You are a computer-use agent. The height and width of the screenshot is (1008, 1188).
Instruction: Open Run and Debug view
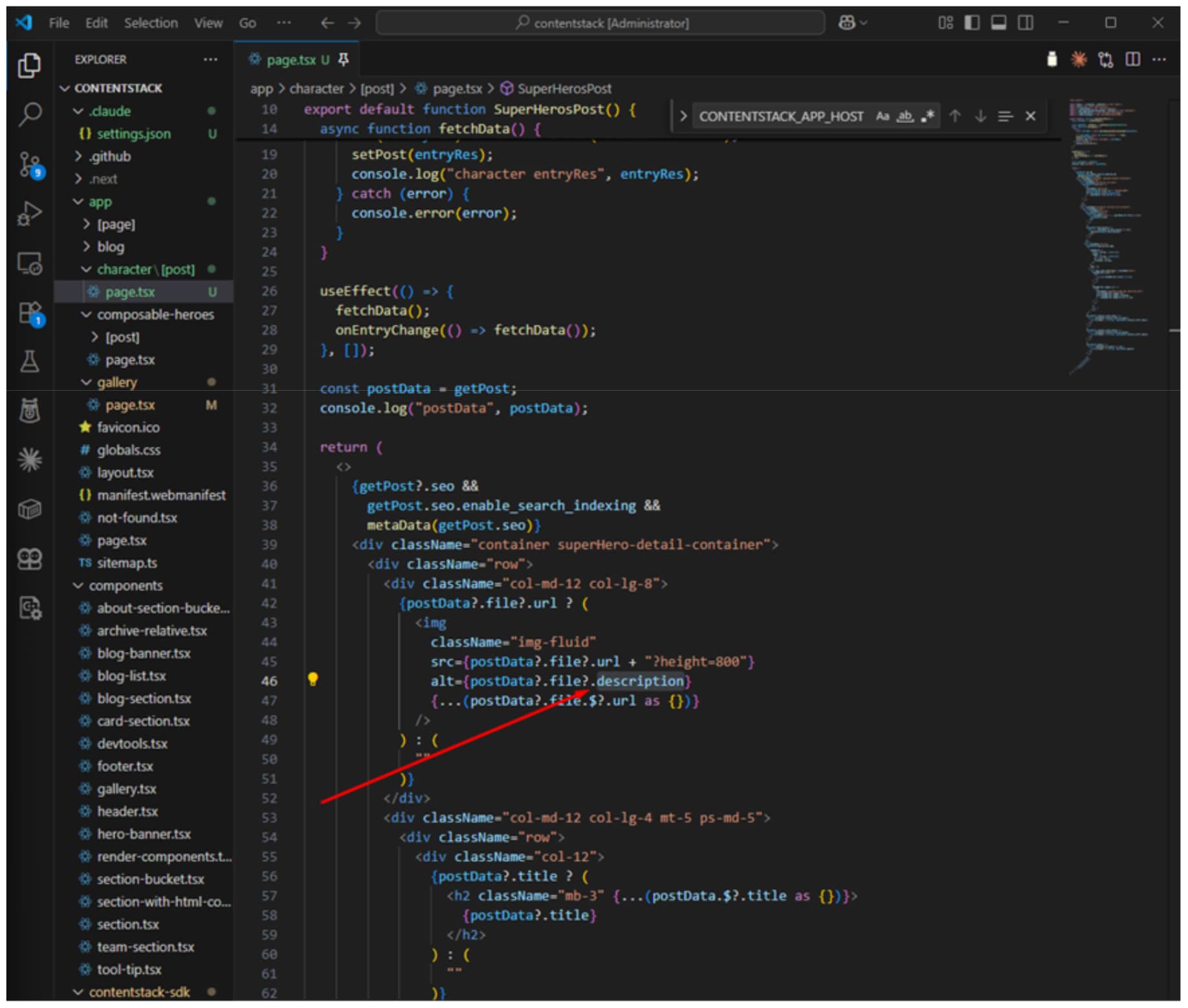click(29, 214)
